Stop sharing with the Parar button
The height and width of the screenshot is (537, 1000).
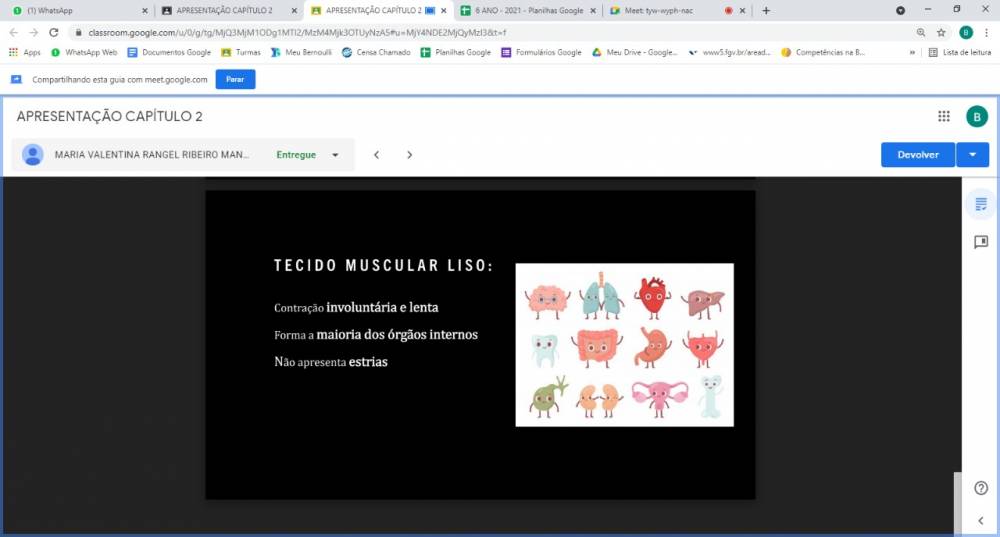click(235, 79)
